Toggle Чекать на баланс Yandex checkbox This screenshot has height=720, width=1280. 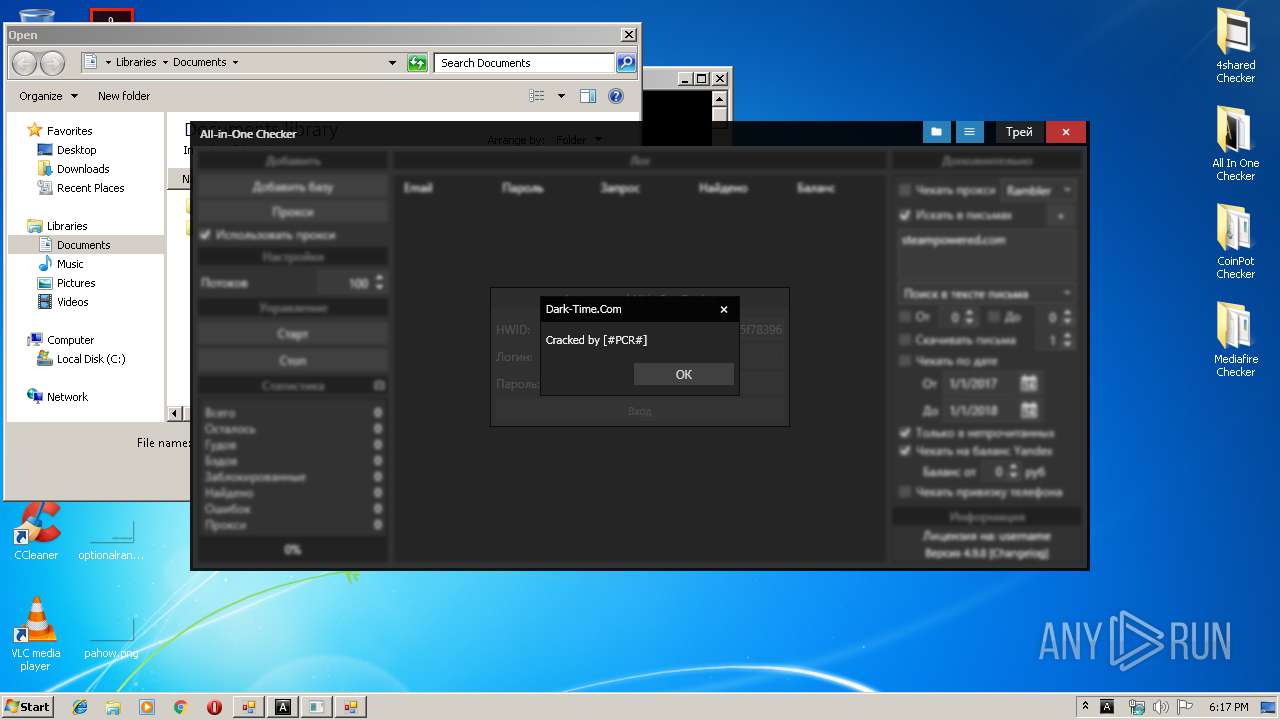(x=905, y=451)
